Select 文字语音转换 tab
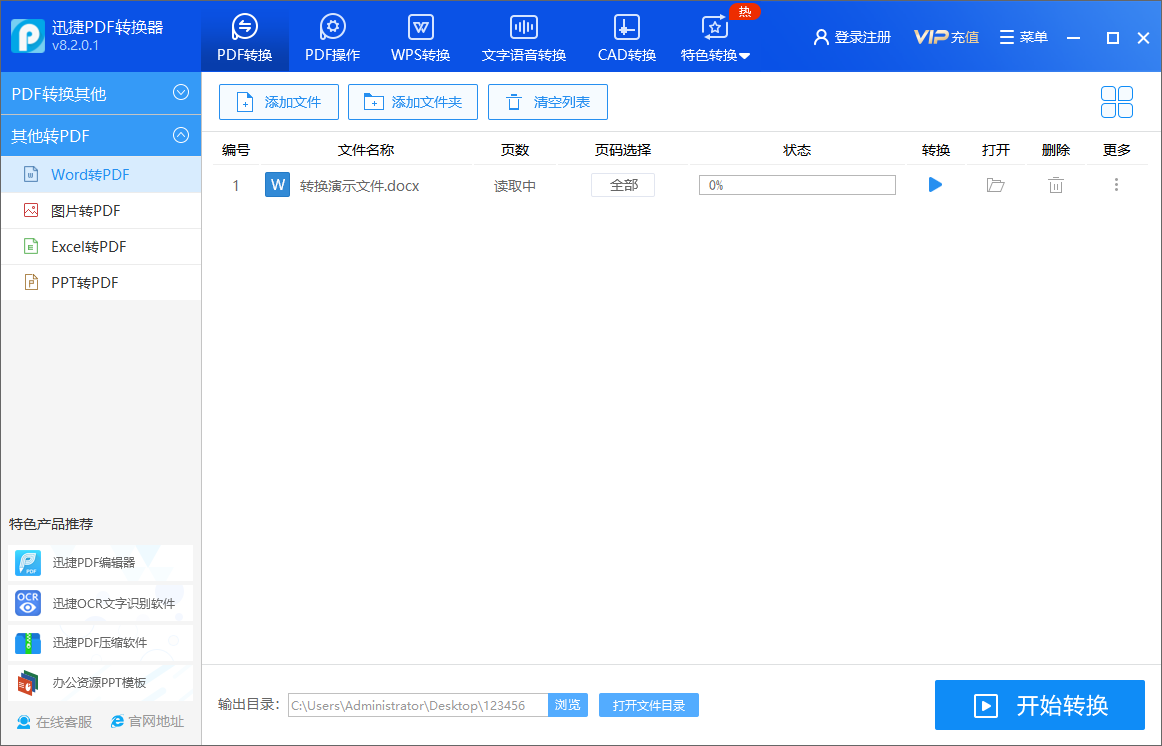 524,37
